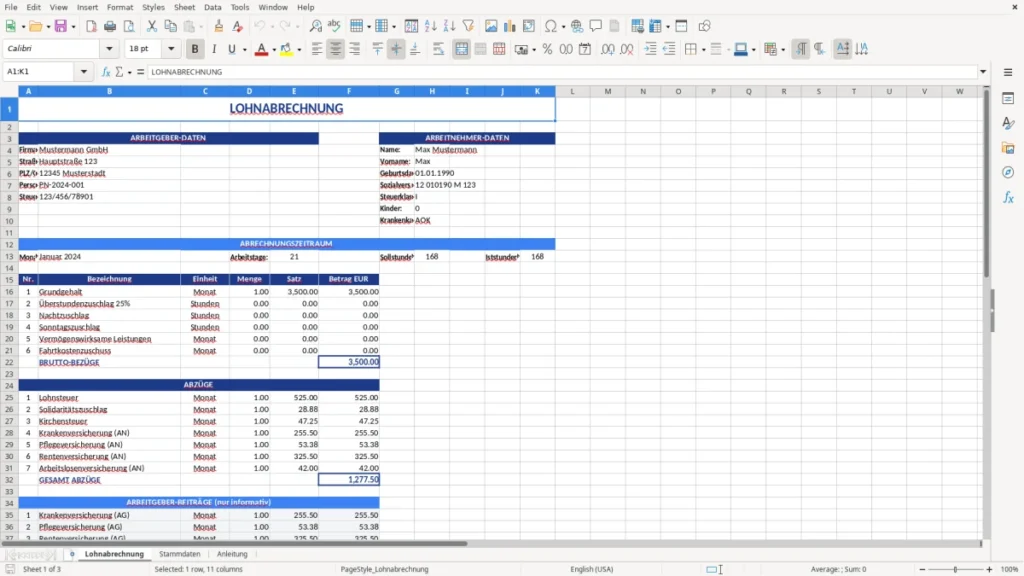Open the Tools menu

coord(240,7)
